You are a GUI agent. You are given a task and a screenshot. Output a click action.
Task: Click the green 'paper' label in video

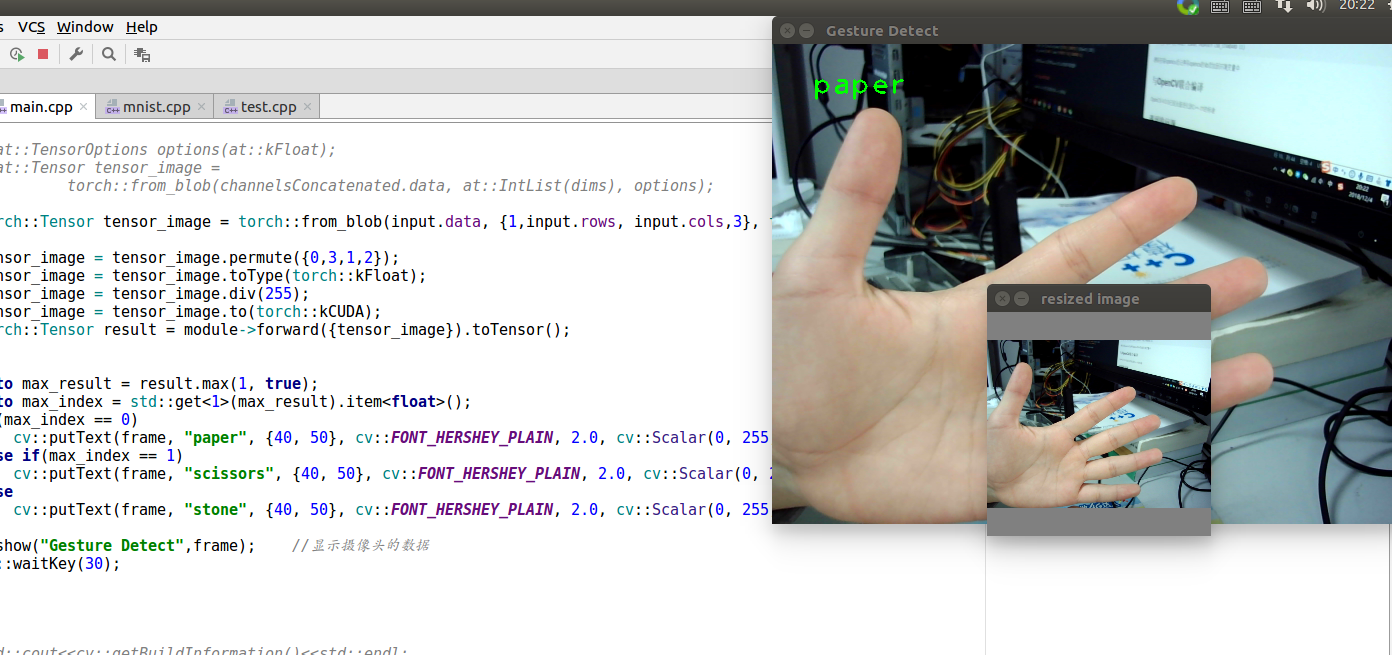[859, 86]
